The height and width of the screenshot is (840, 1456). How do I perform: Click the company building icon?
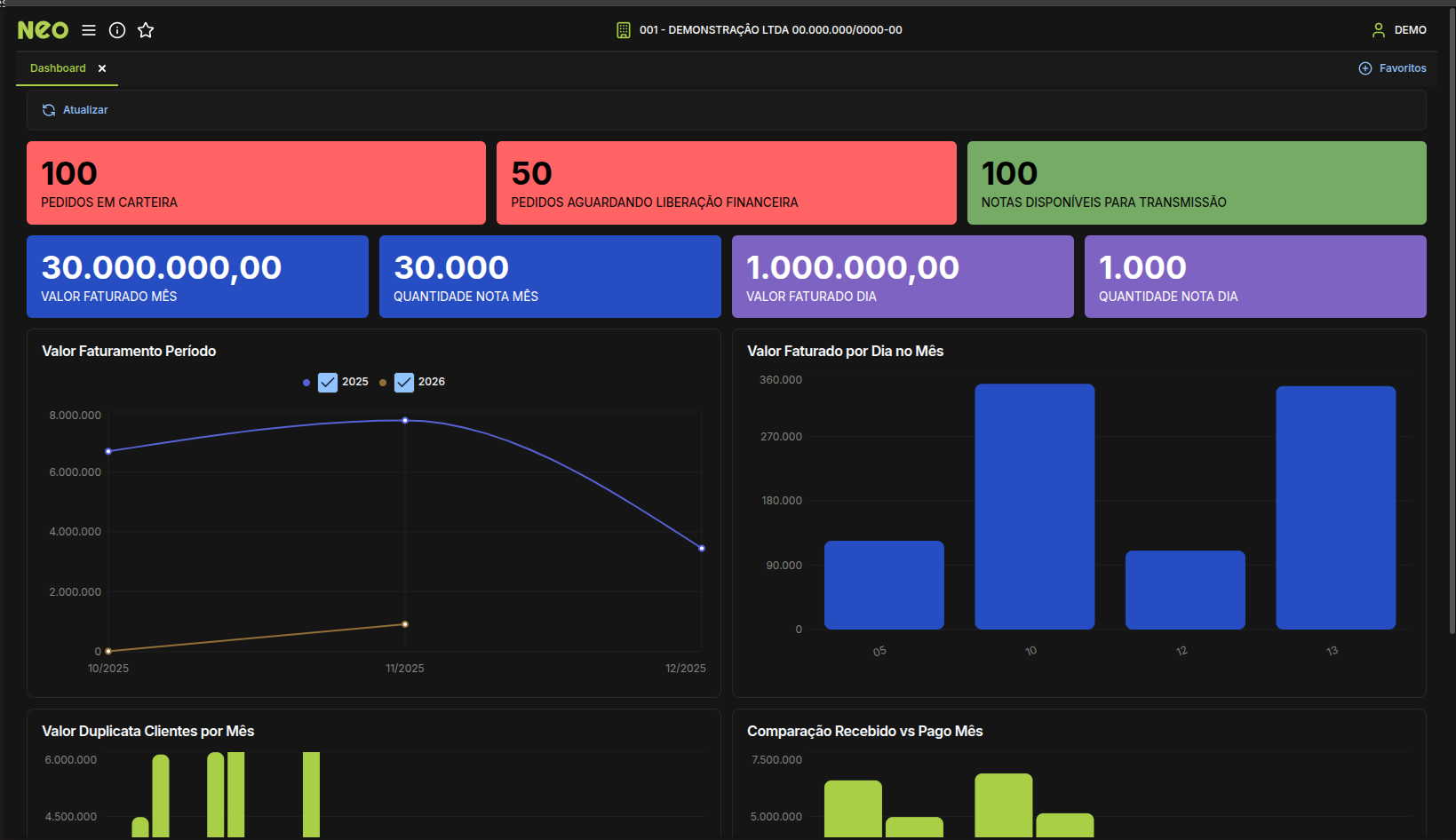click(x=624, y=30)
